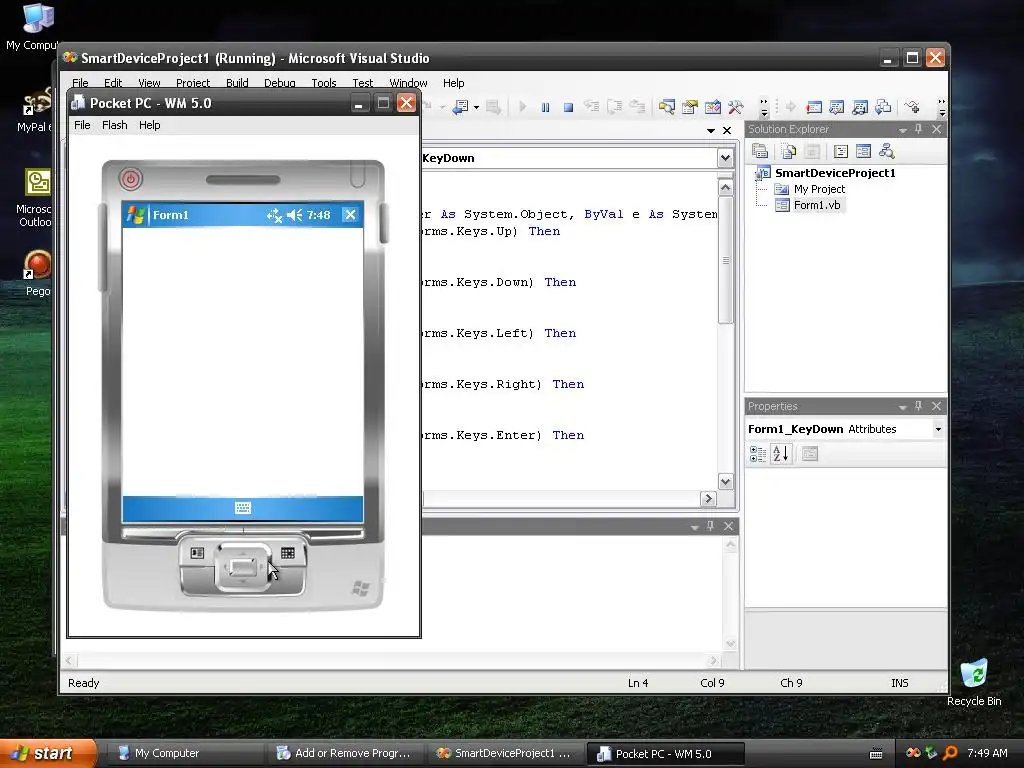This screenshot has height=768, width=1024.
Task: Click Alphabetical sort icon in Properties
Action: click(x=781, y=454)
